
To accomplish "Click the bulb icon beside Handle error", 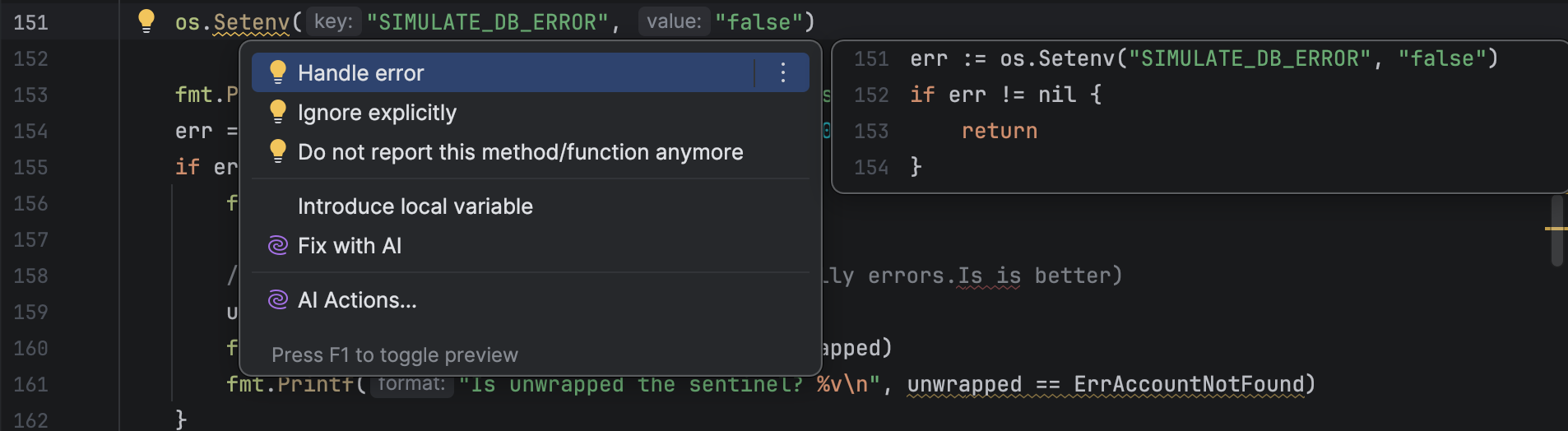I will (x=278, y=72).
